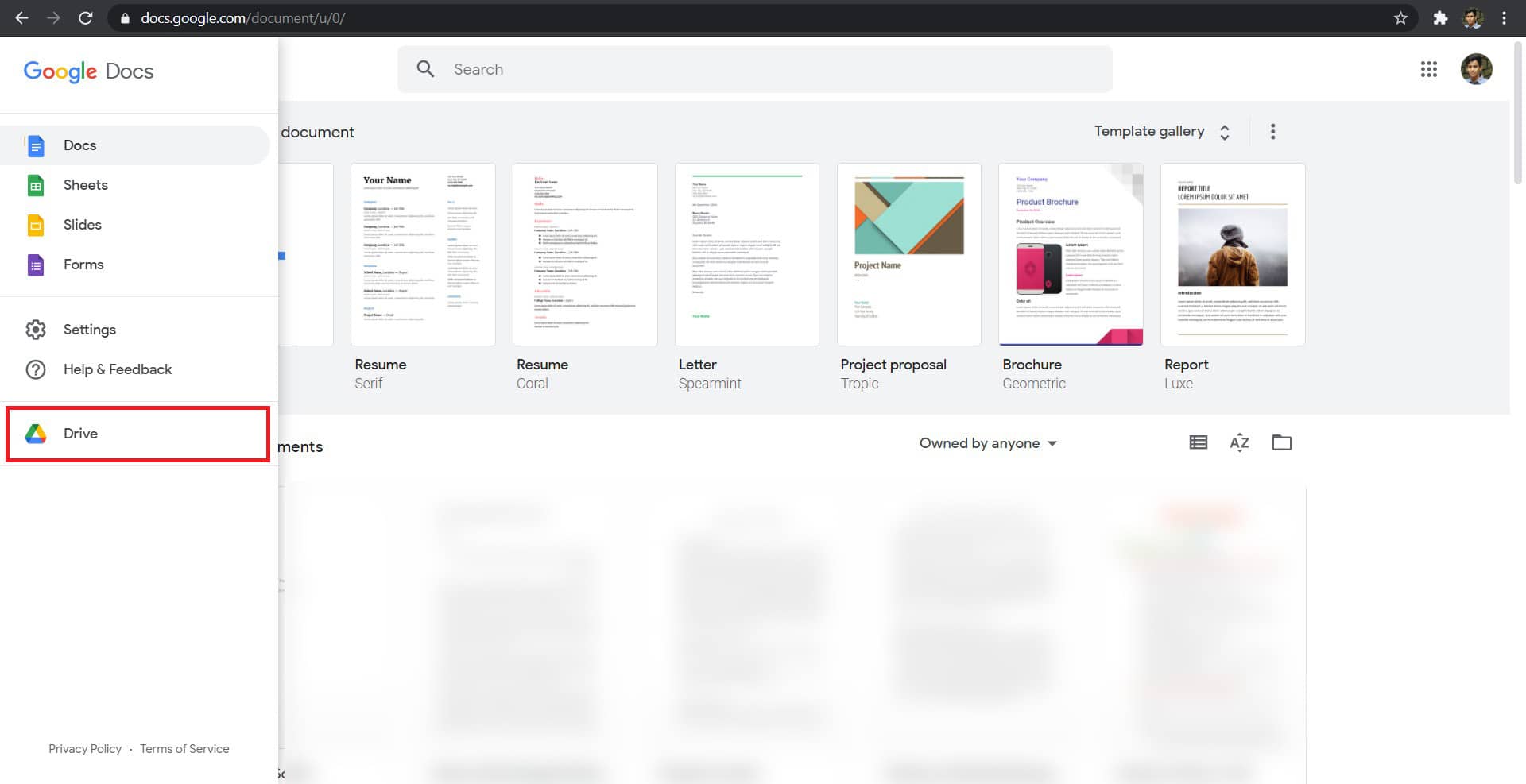Click the page vertical scrollbar
Screen dimensions: 1526x784
(x=1517, y=114)
